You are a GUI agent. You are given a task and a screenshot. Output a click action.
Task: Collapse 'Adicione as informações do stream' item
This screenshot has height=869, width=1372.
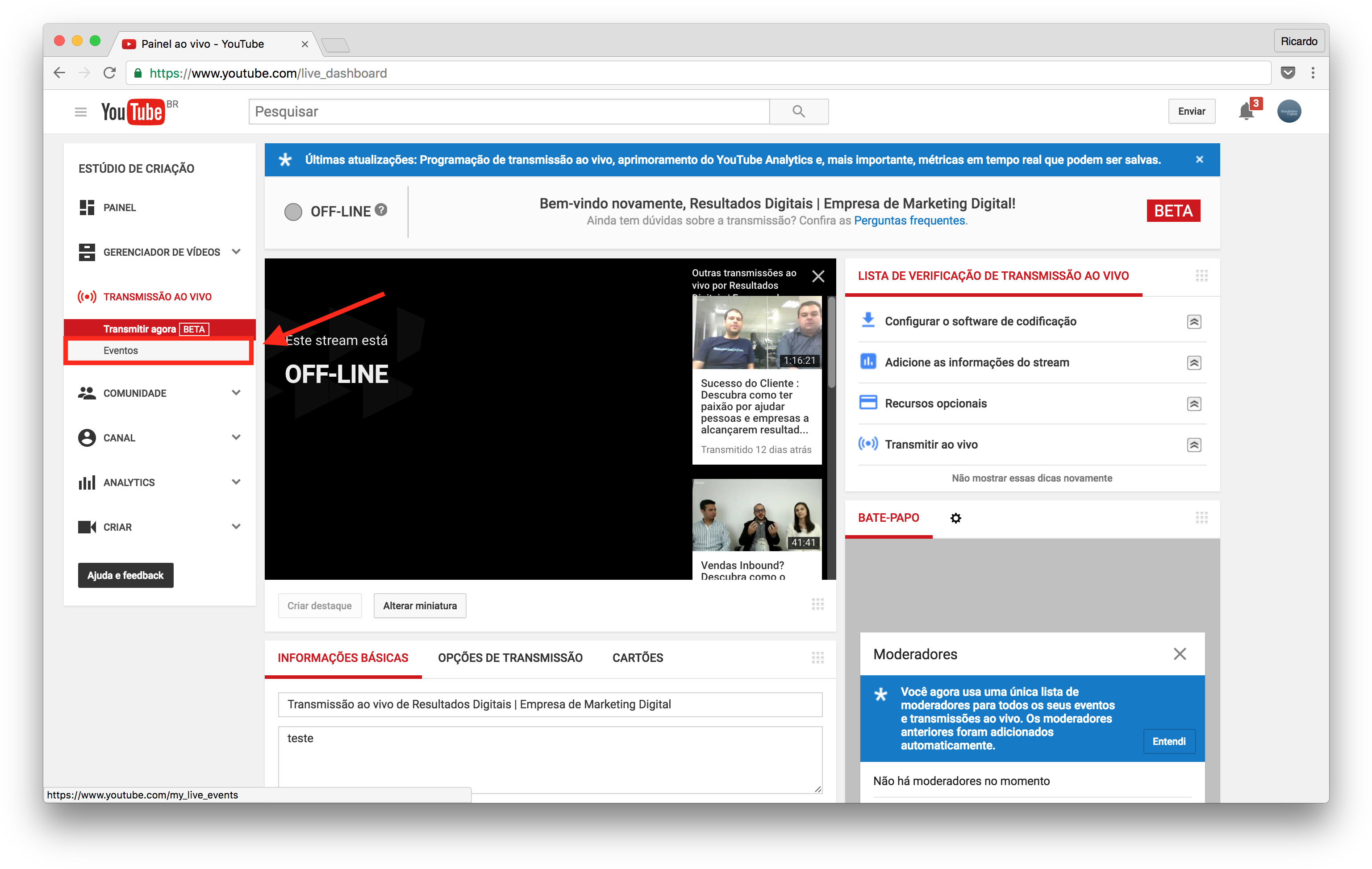(x=1194, y=363)
